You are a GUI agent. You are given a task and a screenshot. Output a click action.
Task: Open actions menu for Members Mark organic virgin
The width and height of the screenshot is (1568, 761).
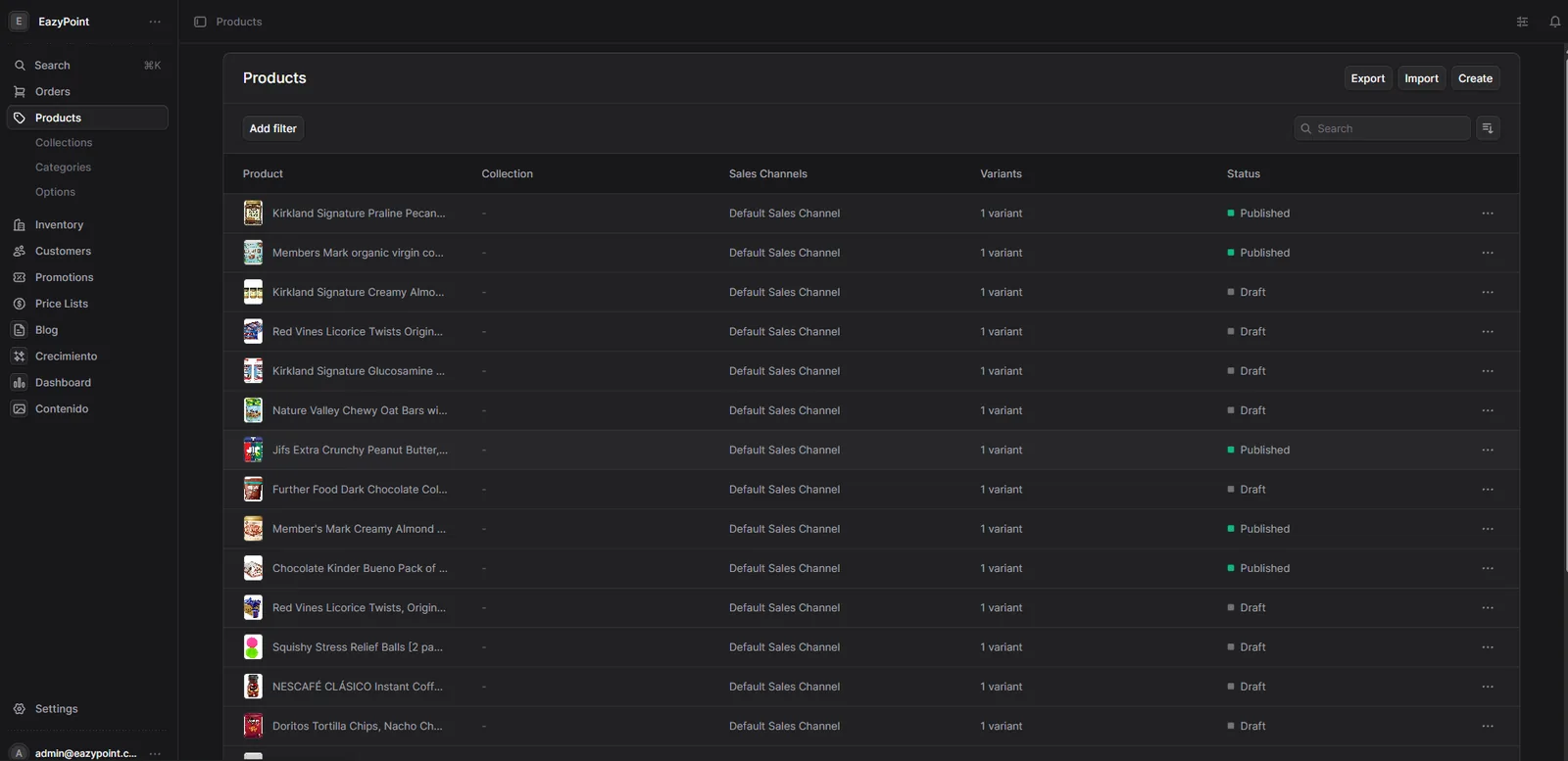[1488, 253]
